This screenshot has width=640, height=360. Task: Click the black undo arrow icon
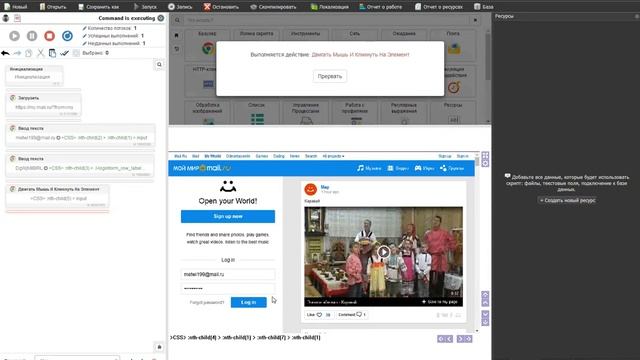coord(5,53)
